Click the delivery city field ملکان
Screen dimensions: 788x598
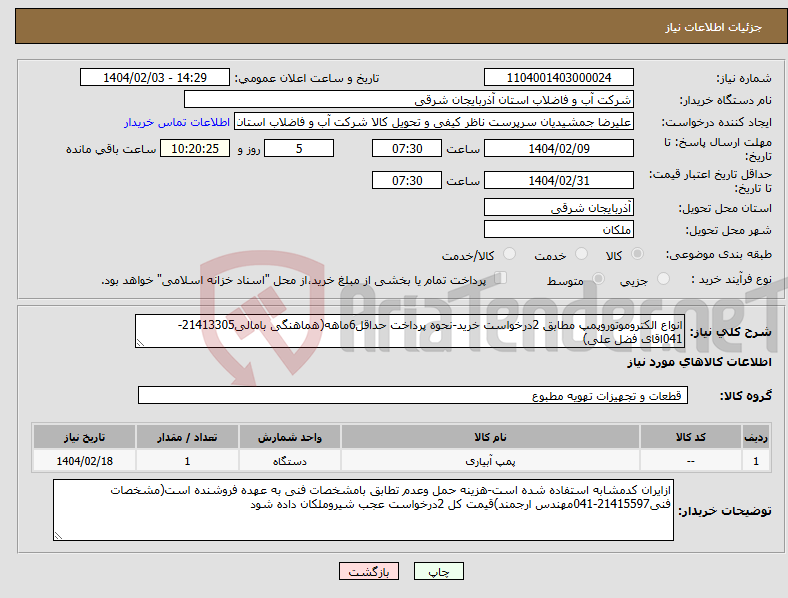point(559,229)
